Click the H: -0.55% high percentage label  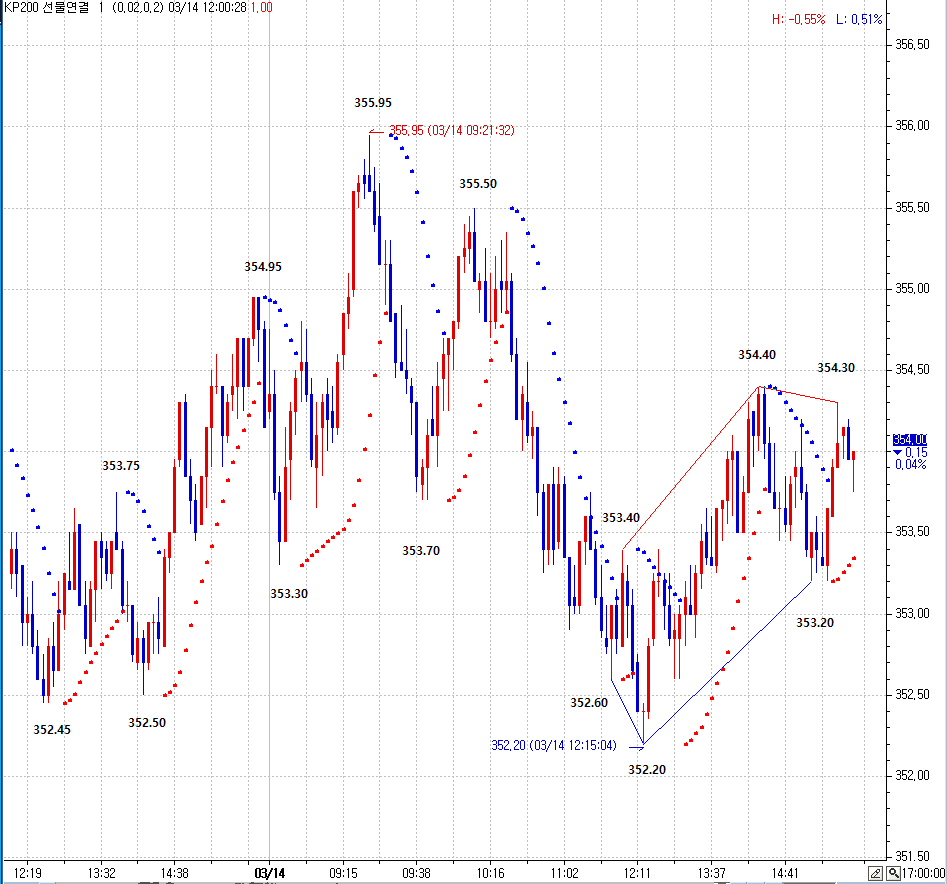tap(798, 19)
